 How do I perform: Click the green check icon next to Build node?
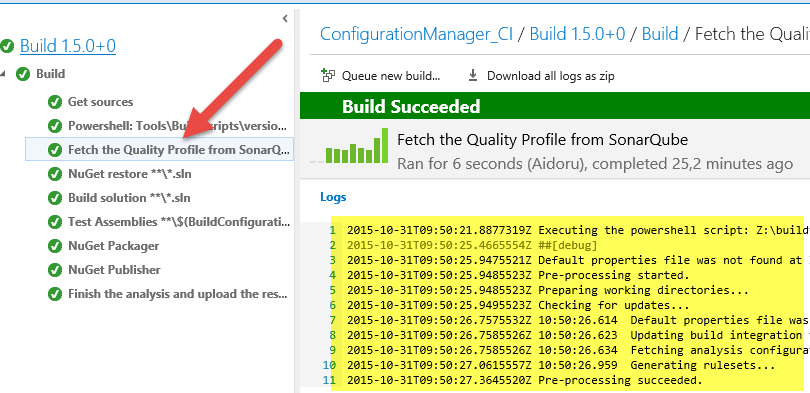tap(23, 74)
